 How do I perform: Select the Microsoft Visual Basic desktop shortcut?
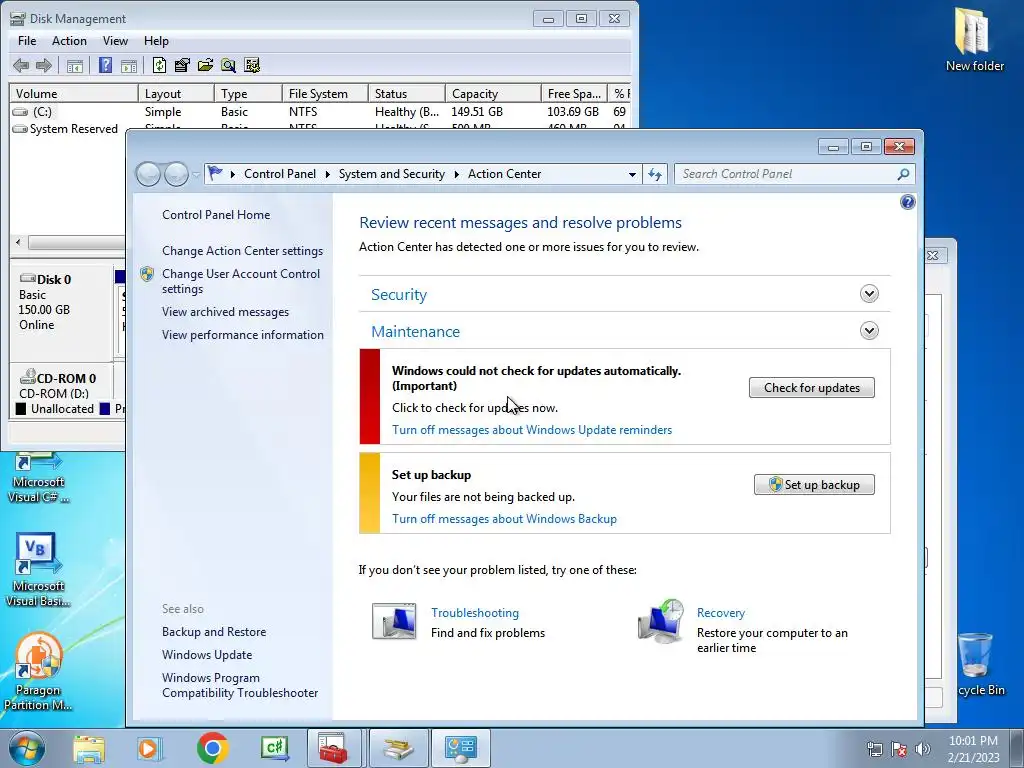click(x=38, y=570)
